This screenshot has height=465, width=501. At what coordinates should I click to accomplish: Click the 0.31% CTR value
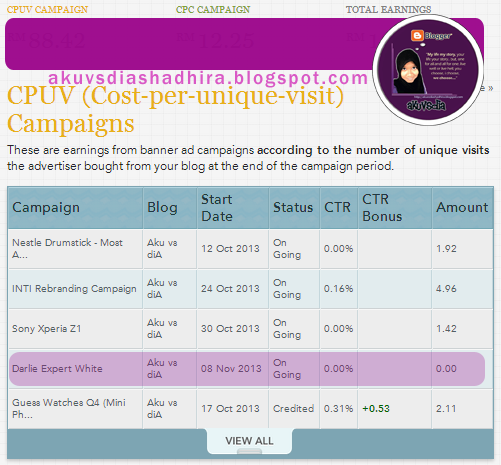point(338,408)
